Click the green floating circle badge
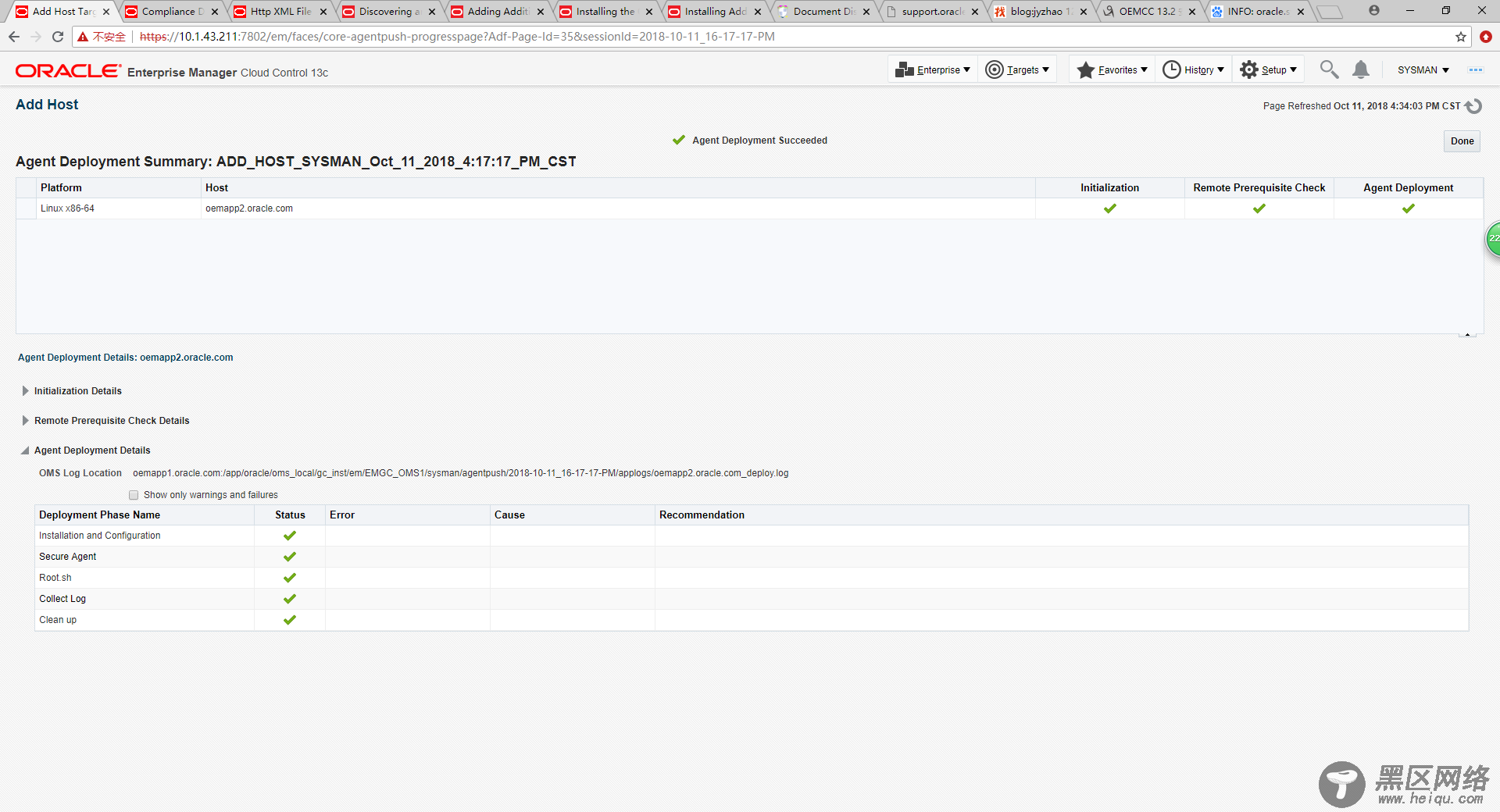1500x812 pixels. 1493,239
